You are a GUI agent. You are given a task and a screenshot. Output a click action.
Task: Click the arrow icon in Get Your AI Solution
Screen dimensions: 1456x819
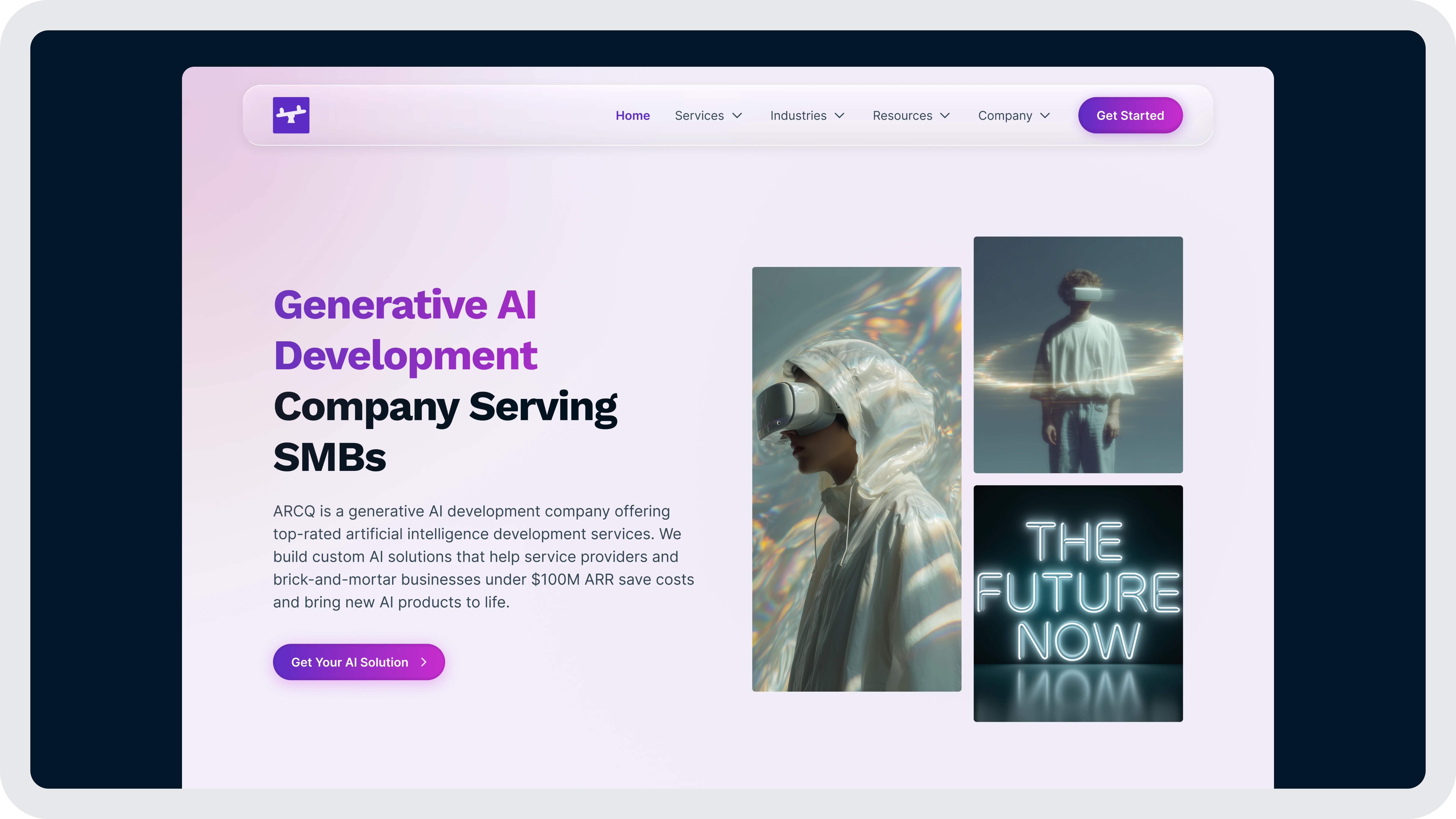[424, 662]
